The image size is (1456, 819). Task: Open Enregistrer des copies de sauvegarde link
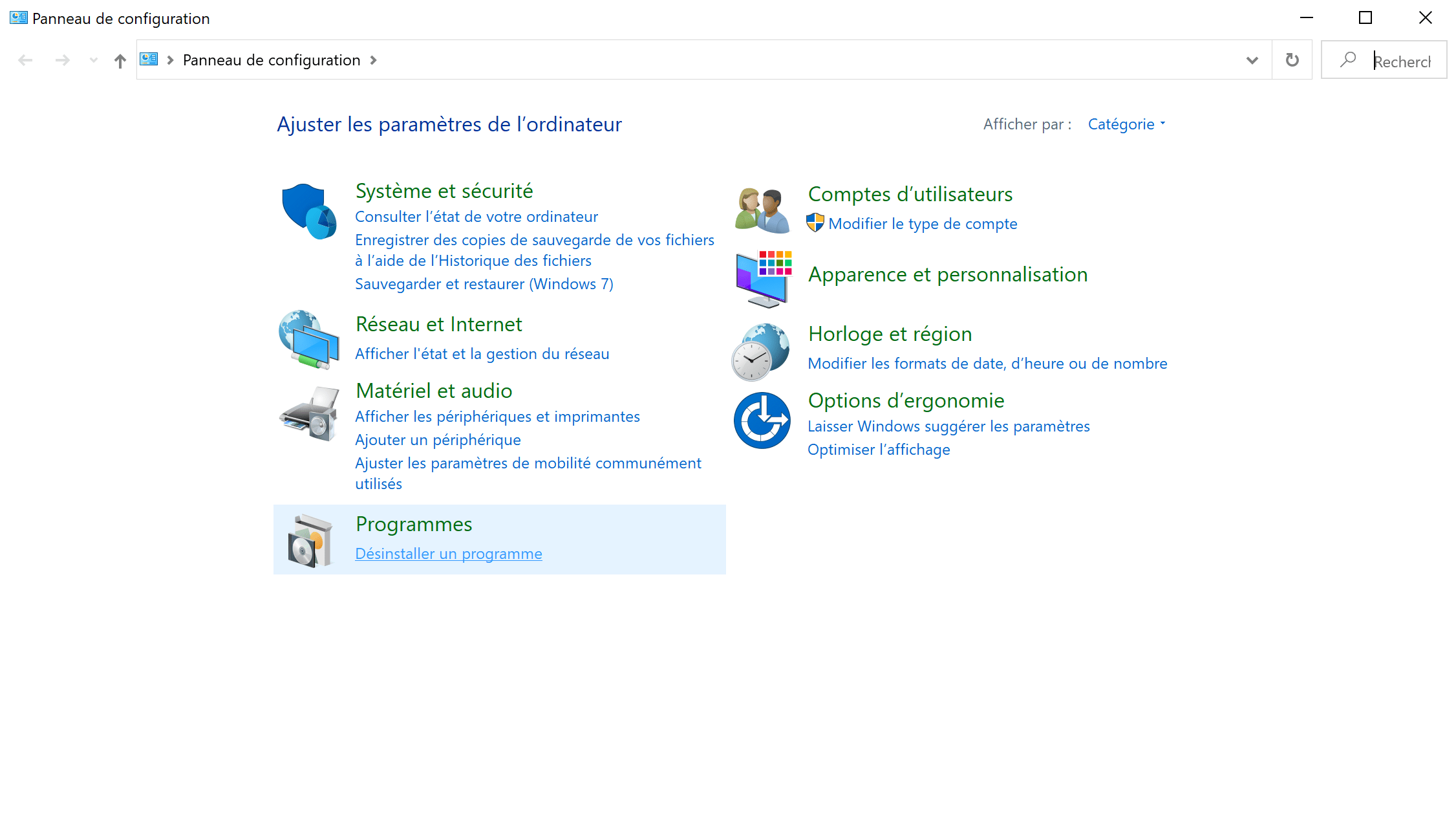coord(535,250)
